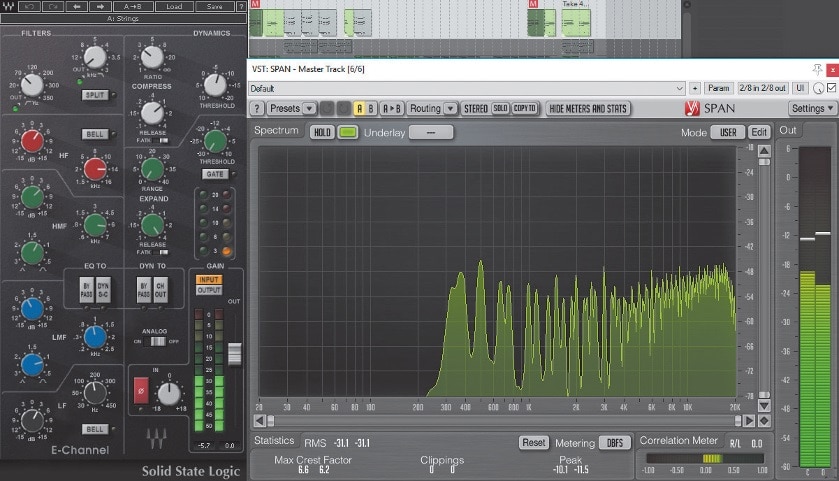The width and height of the screenshot is (839, 481).
Task: Select SPAN state A
Action: (360, 109)
